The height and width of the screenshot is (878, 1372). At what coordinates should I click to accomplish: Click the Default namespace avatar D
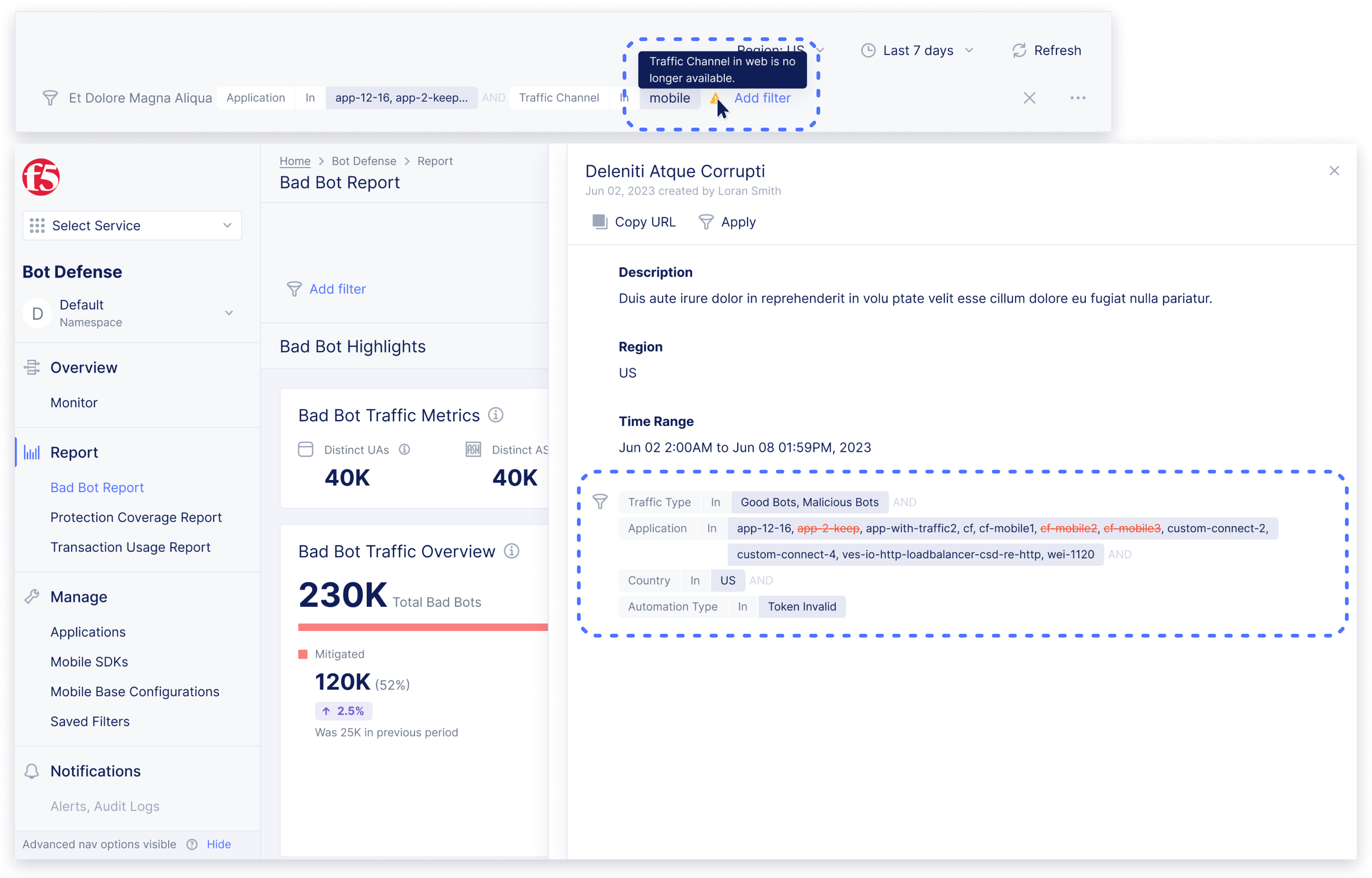click(x=38, y=314)
